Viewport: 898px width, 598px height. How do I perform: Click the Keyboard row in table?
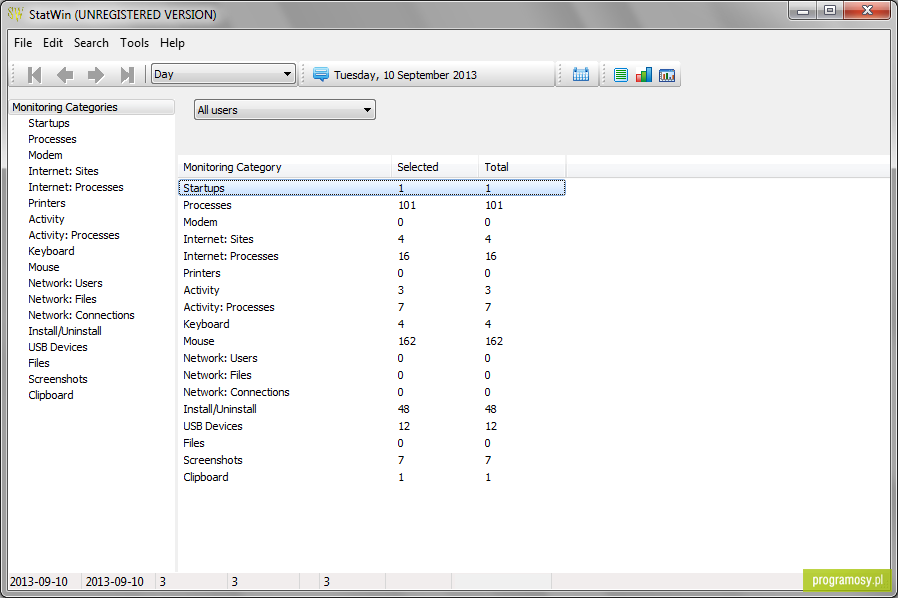coord(372,324)
